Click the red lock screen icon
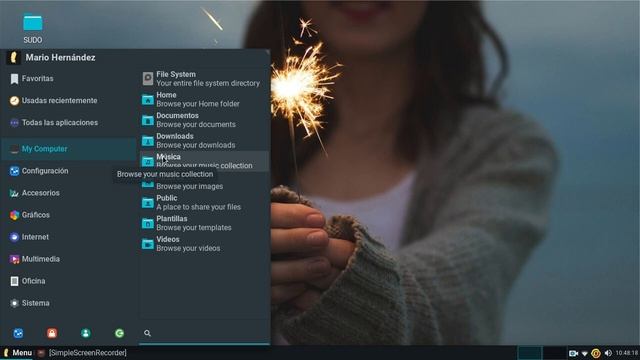Screen dimensions: 640x360 coord(52,333)
